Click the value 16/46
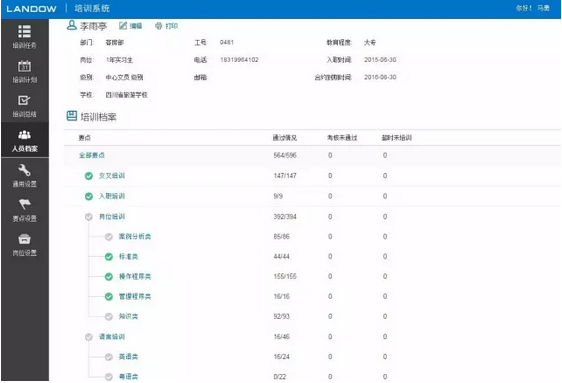 (281, 337)
